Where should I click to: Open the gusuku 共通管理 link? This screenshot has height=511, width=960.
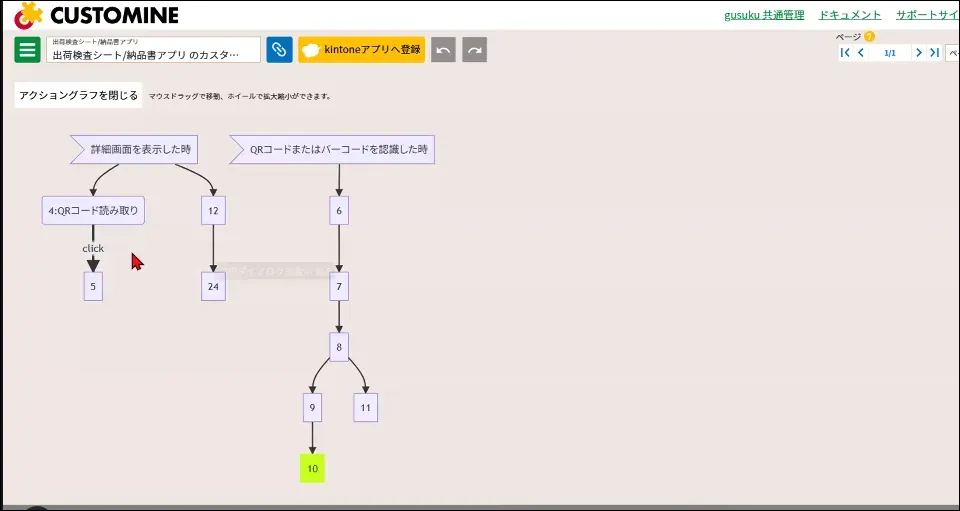click(x=764, y=15)
